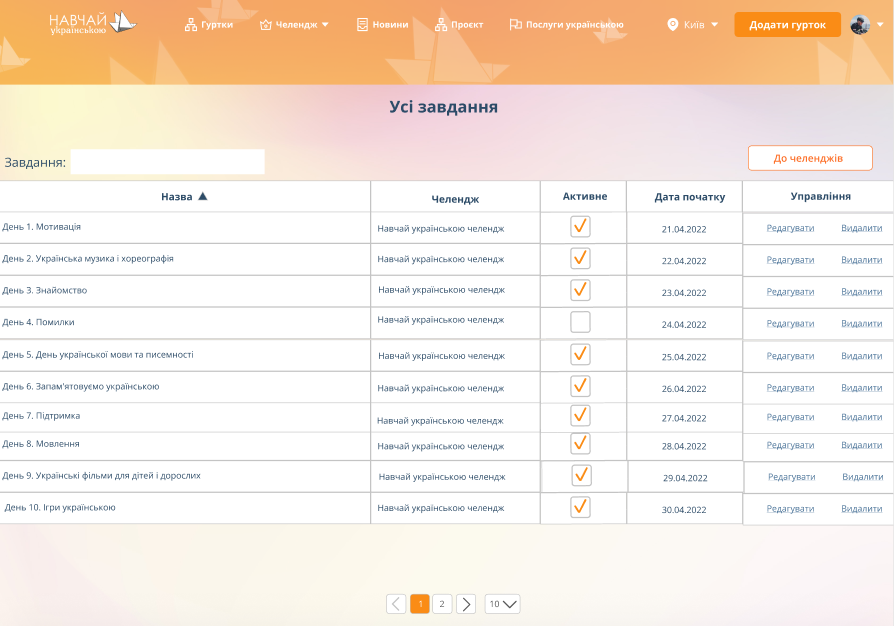This screenshot has height=626, width=894.
Task: Uncheck Активне for День 1. Мотивація
Action: [580, 226]
